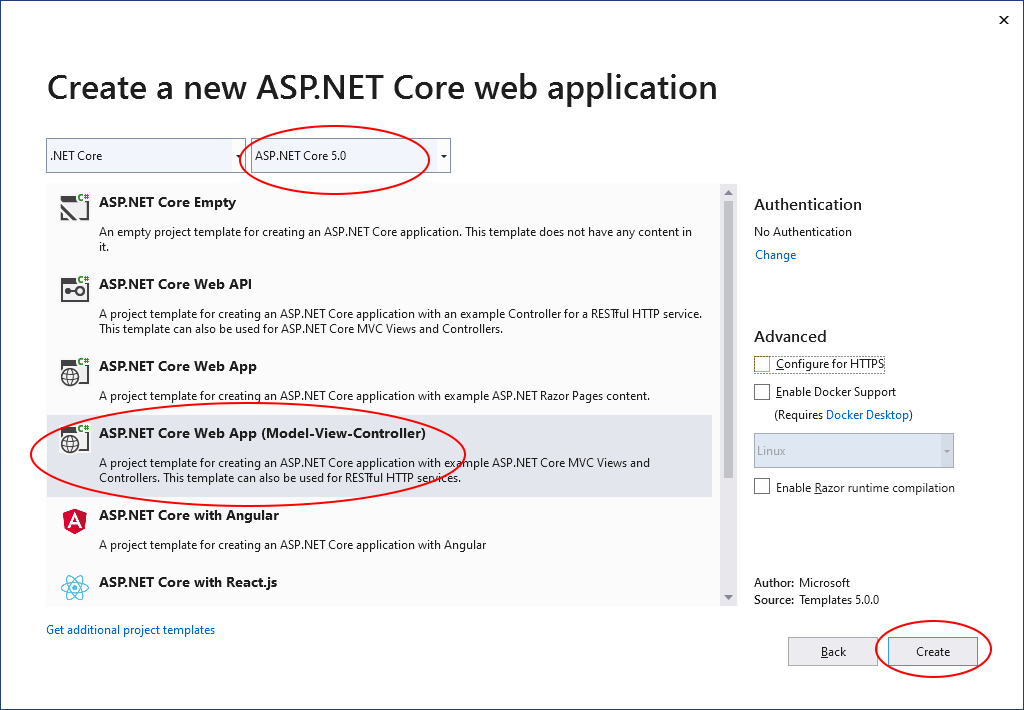Select ASP.NET Core with Angular title
The image size is (1024, 710).
pyautogui.click(x=189, y=515)
